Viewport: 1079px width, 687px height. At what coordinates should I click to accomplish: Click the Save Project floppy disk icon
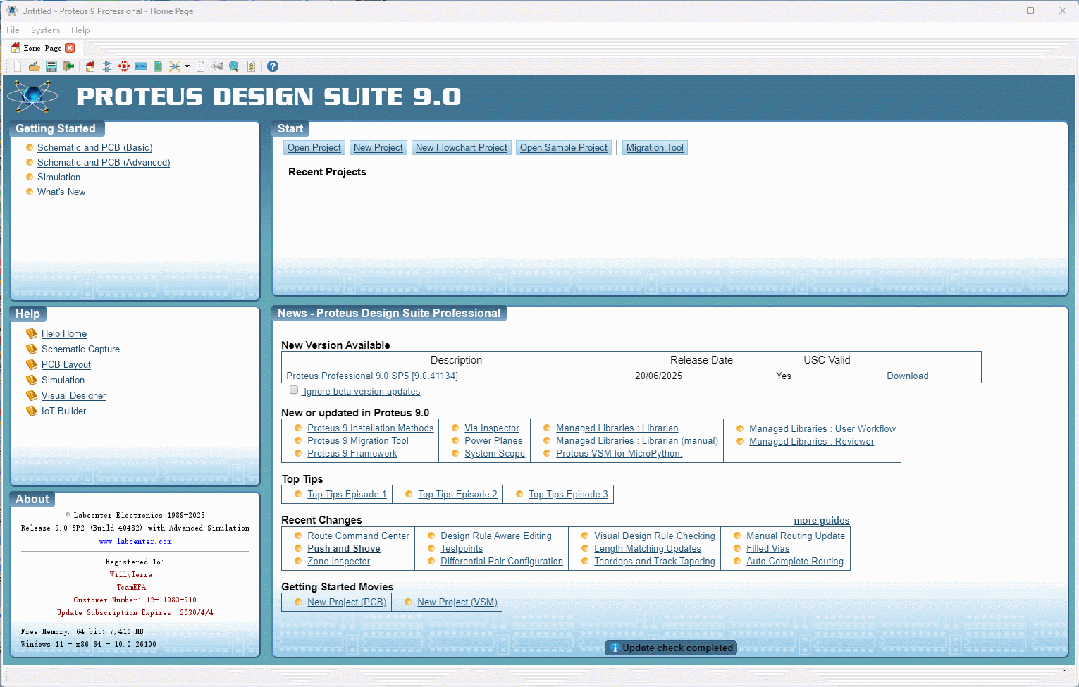(x=52, y=67)
